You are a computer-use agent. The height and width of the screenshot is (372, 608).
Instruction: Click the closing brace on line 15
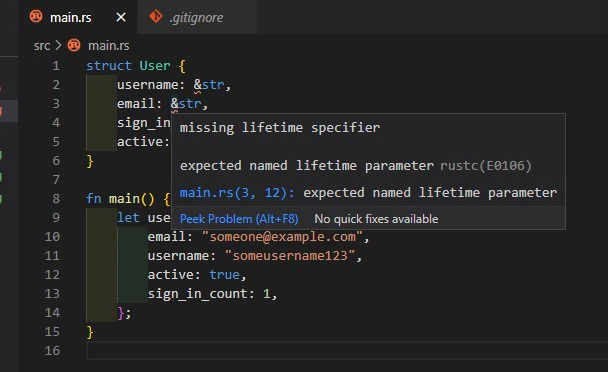tap(90, 332)
